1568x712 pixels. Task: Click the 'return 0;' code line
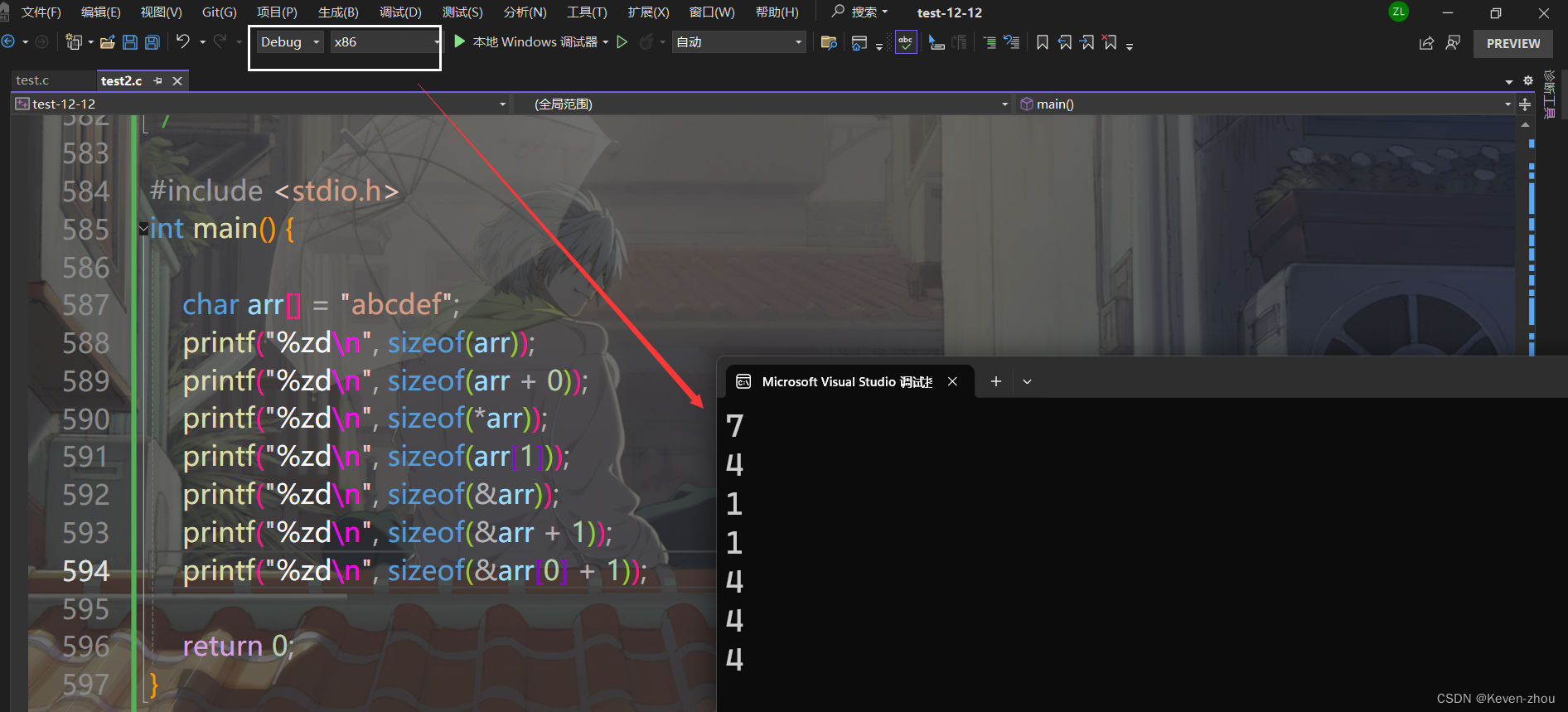(238, 646)
